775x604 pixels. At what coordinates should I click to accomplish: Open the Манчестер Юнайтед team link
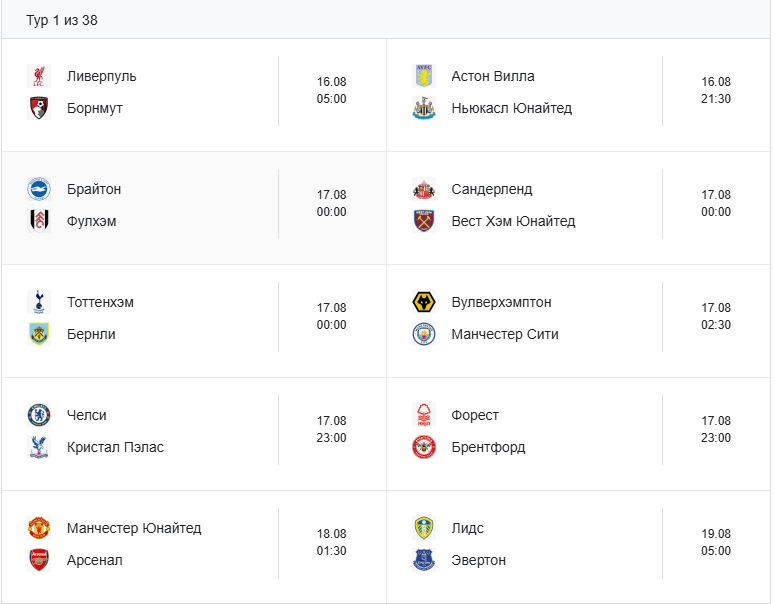pyautogui.click(x=134, y=528)
